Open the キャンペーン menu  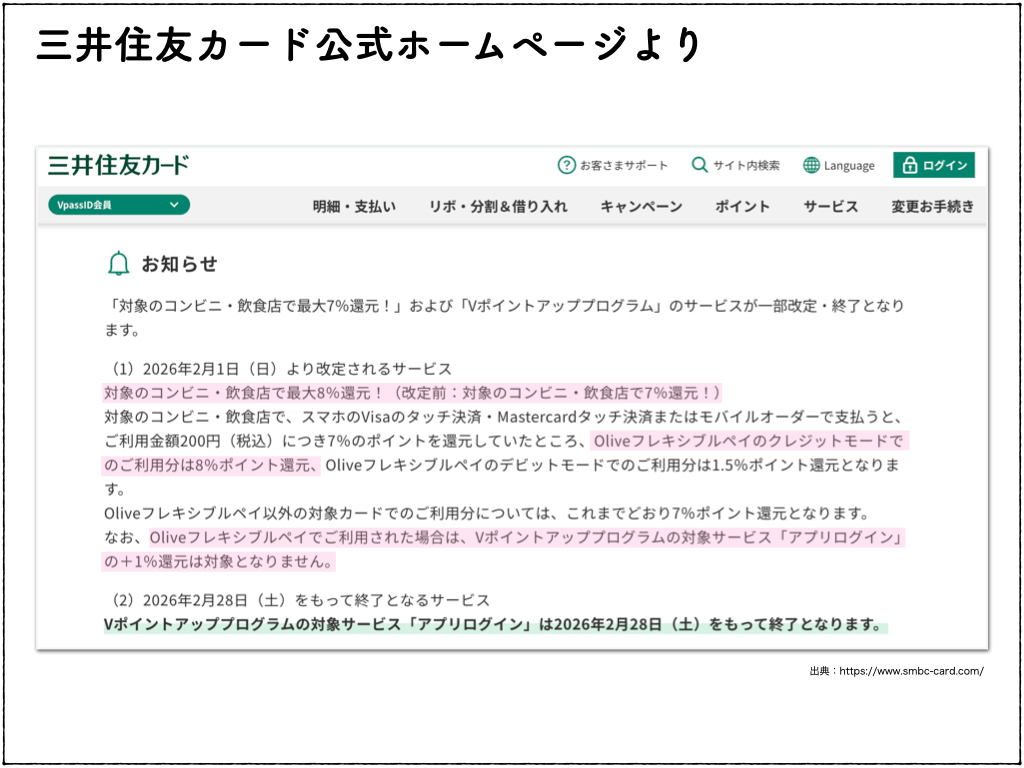641,206
